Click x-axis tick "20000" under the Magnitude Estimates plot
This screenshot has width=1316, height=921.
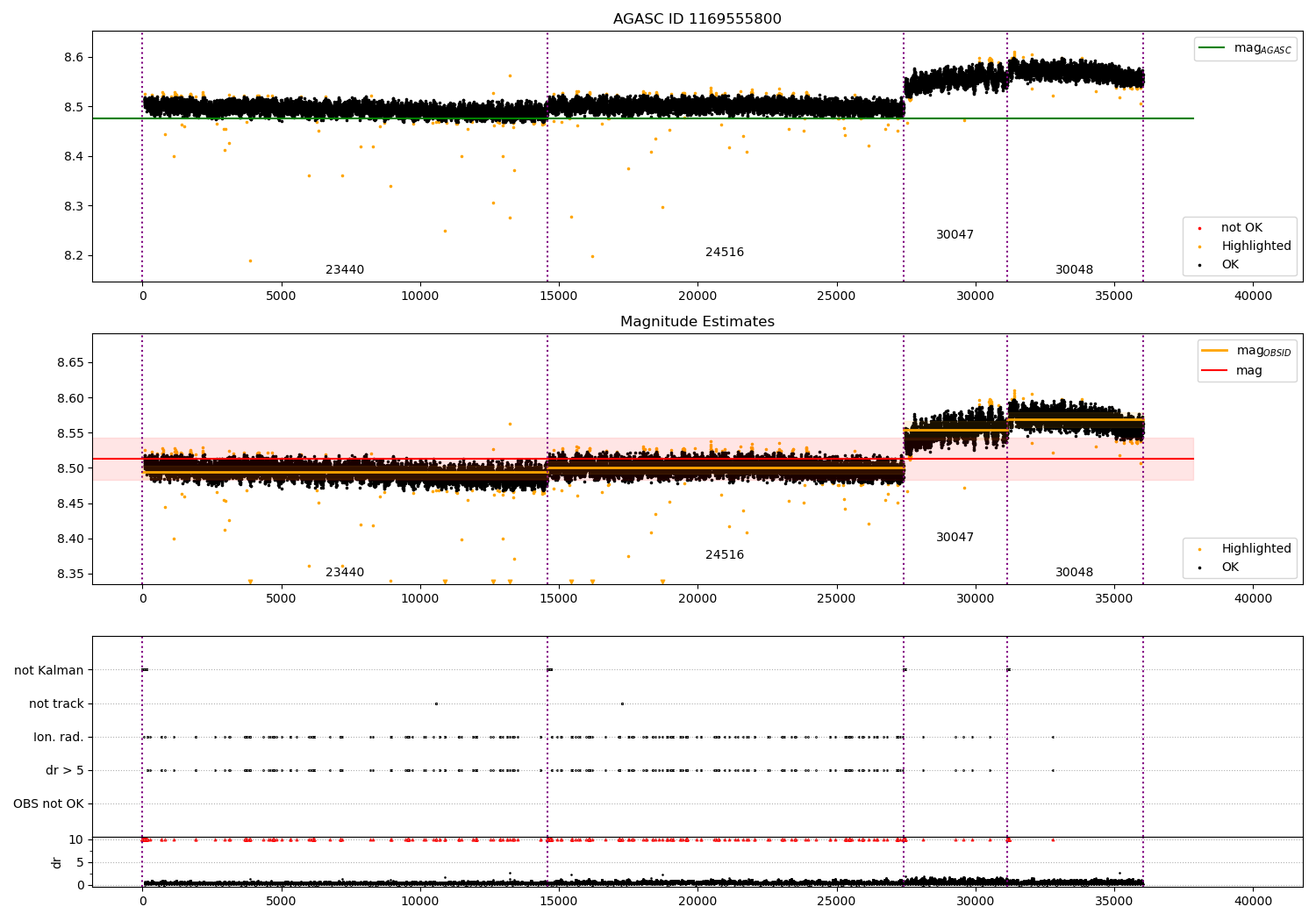point(697,599)
